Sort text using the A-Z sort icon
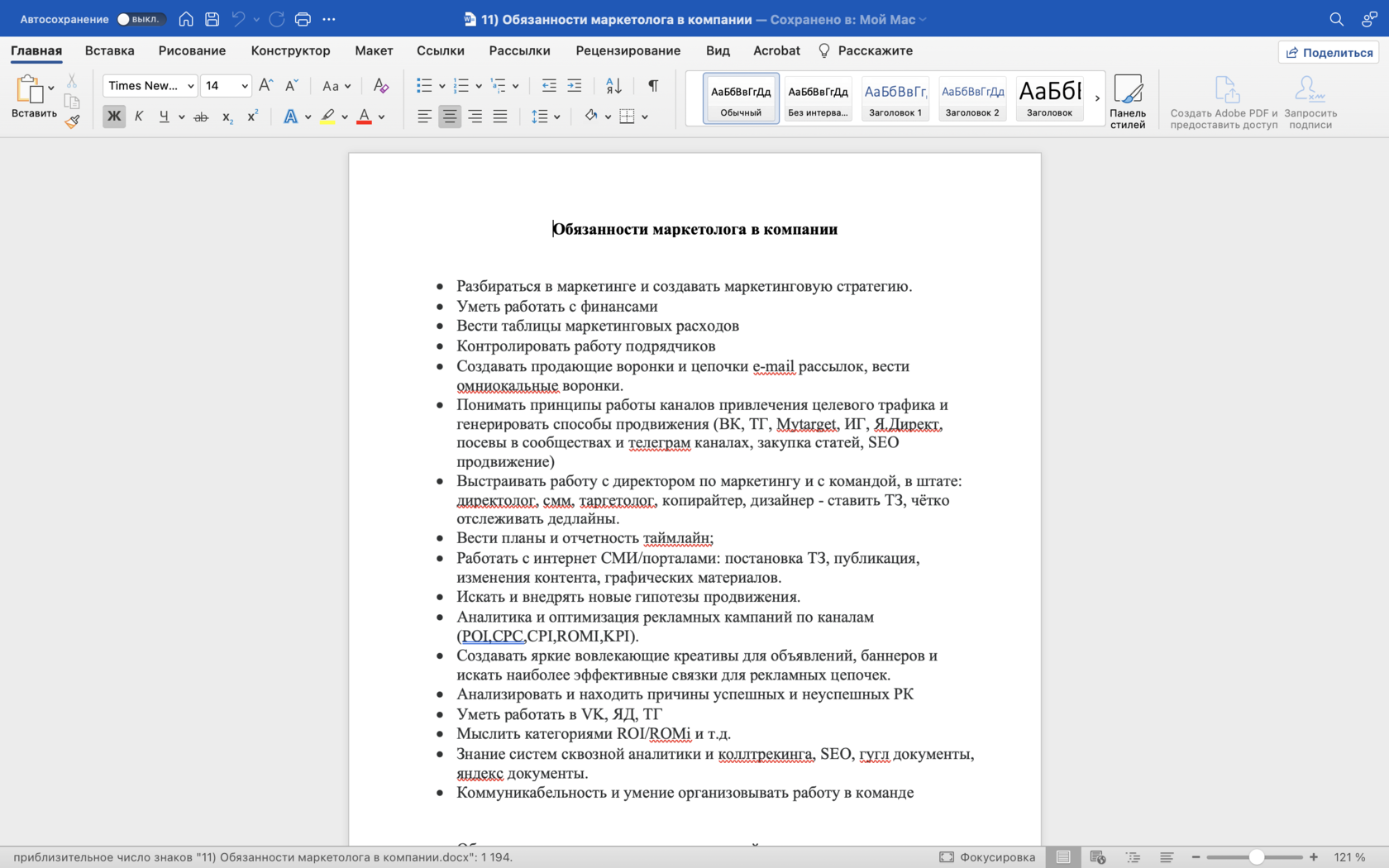The height and width of the screenshot is (868, 1389). click(x=613, y=86)
